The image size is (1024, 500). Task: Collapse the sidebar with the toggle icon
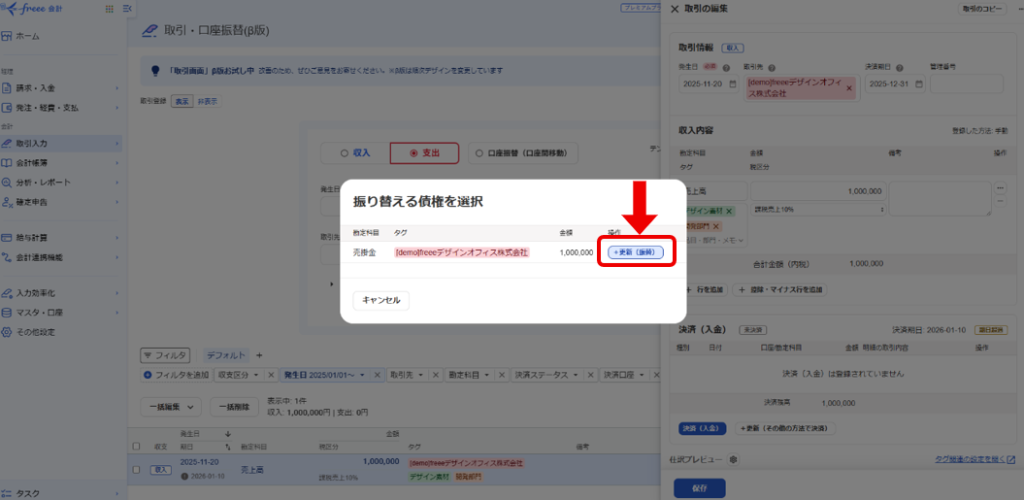[127, 9]
